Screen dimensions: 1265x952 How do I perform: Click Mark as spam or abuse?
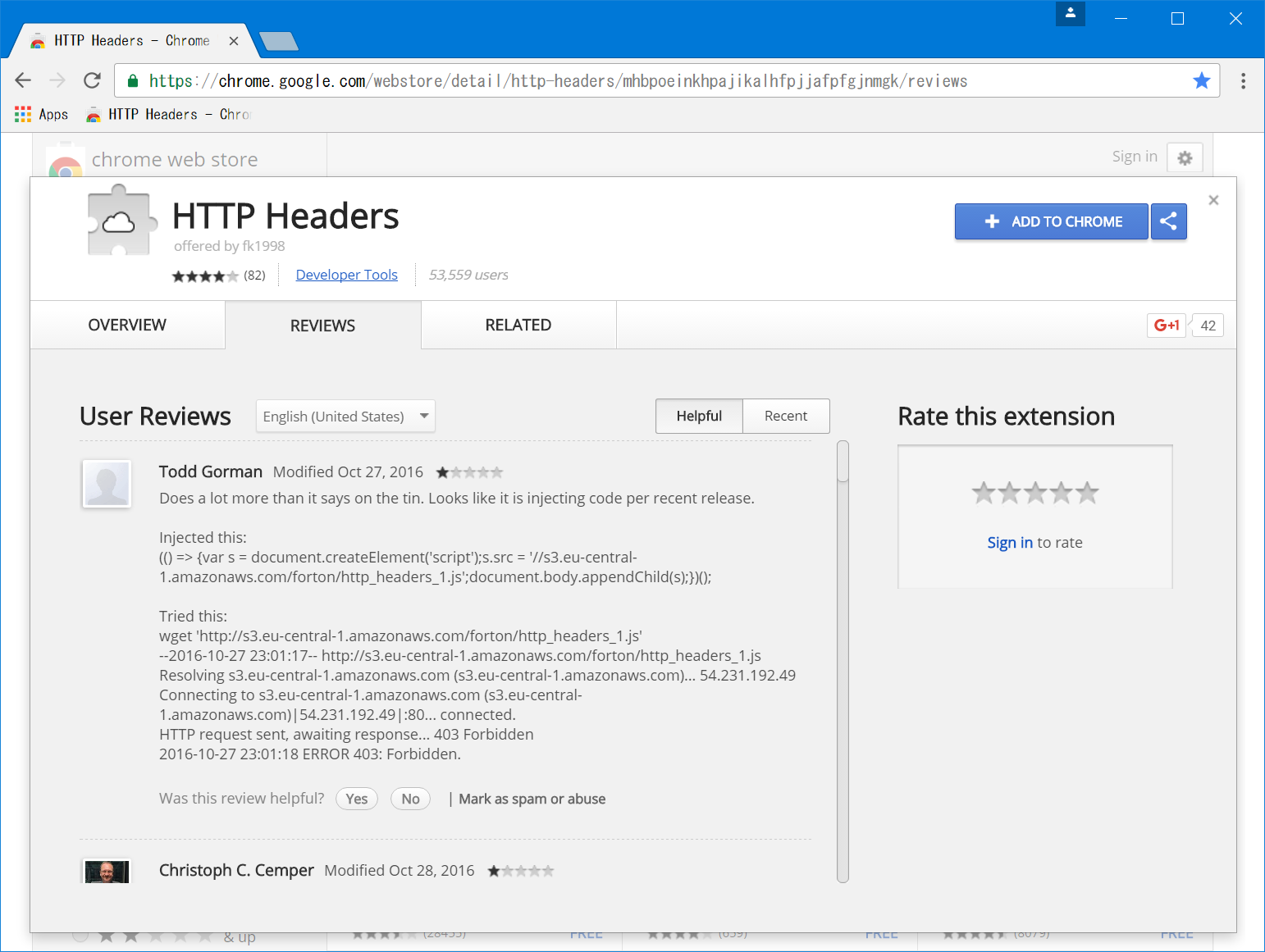tap(532, 799)
